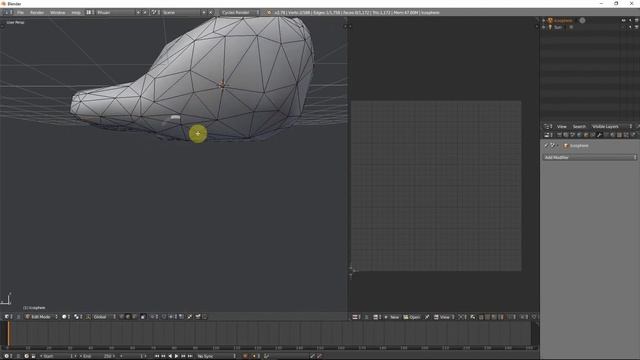
Task: Toggle Icosphere renderability in outliner
Action: click(x=636, y=20)
